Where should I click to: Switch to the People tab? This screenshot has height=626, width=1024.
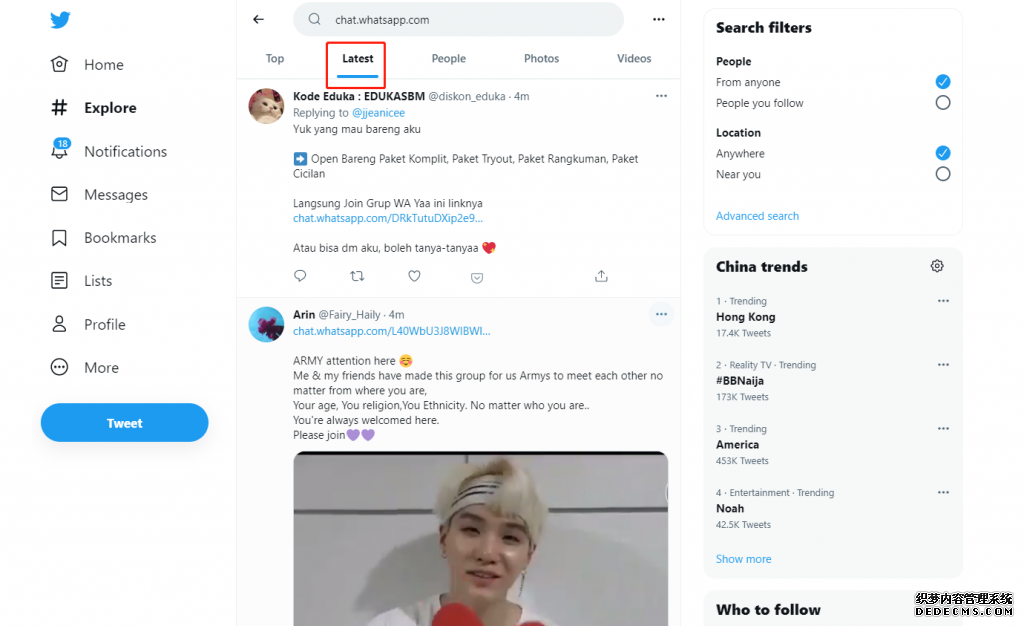coord(449,59)
